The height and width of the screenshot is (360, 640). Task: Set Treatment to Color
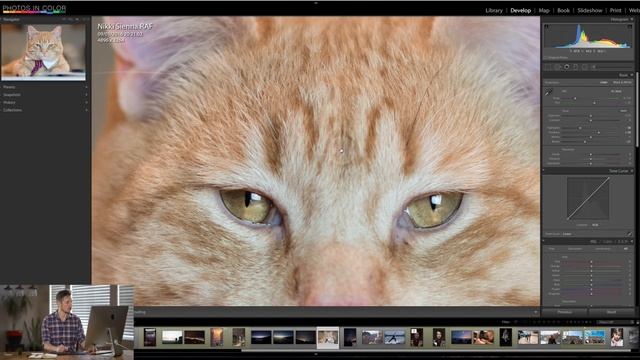pos(604,82)
